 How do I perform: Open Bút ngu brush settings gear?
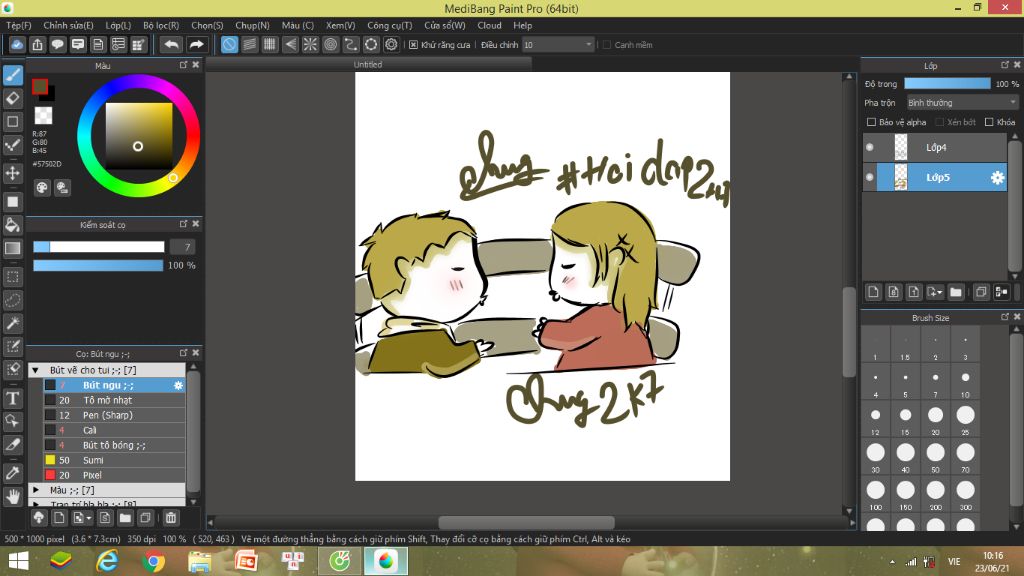coord(178,385)
